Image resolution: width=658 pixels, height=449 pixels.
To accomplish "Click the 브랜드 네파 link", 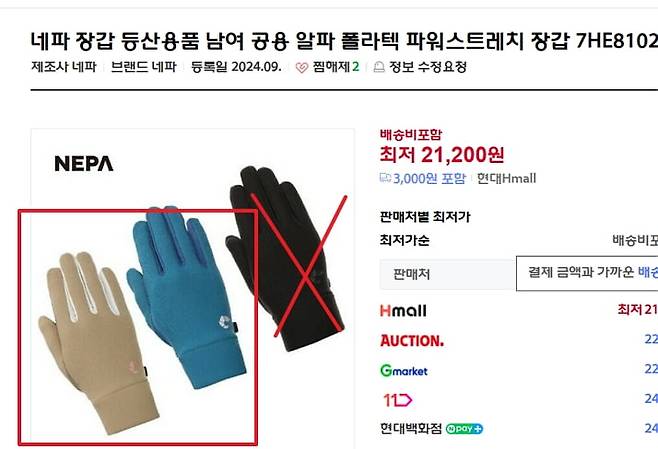I will click(144, 67).
